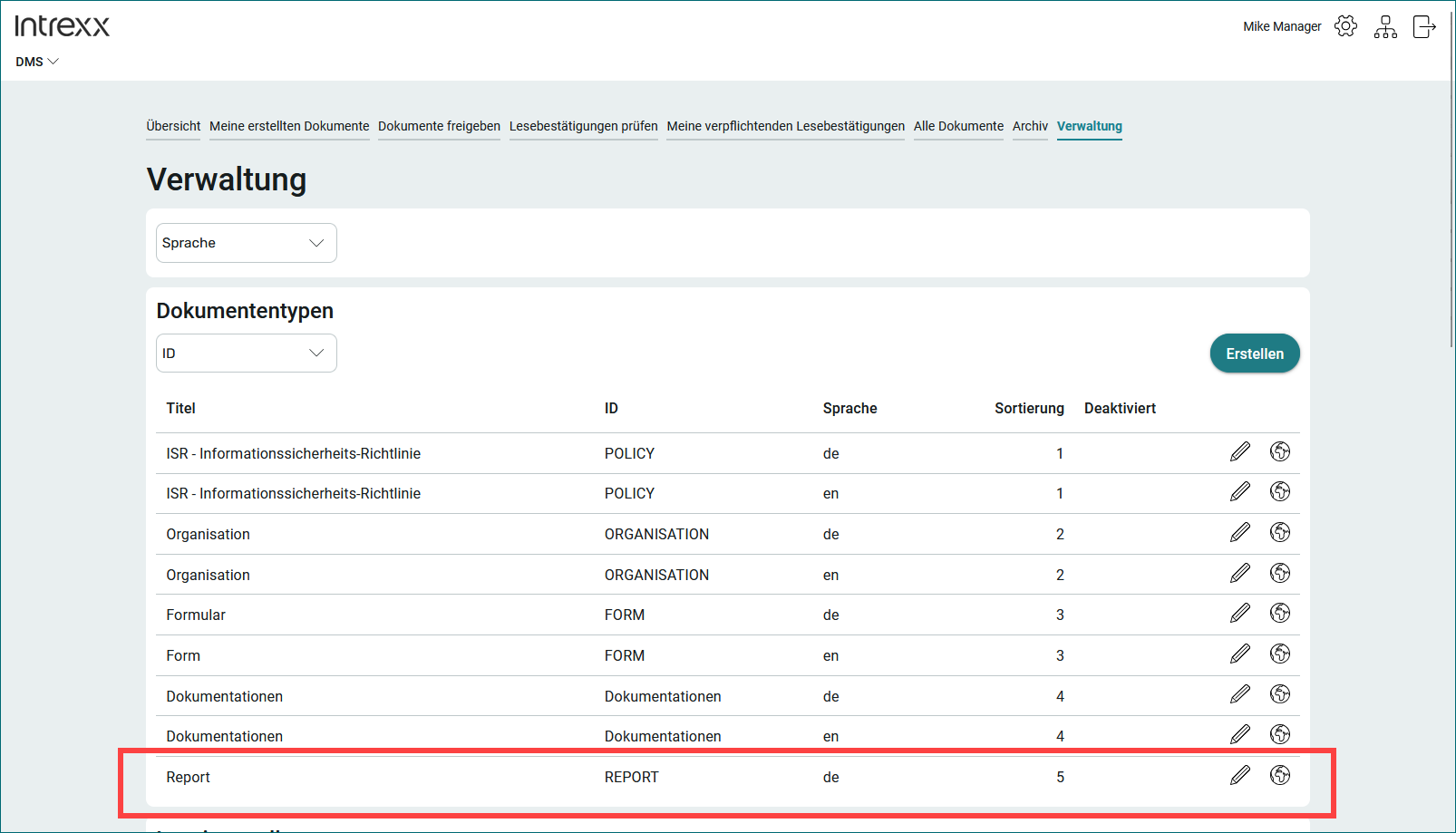Edit the Report row with pencil
This screenshot has width=1456, height=833.
point(1240,775)
